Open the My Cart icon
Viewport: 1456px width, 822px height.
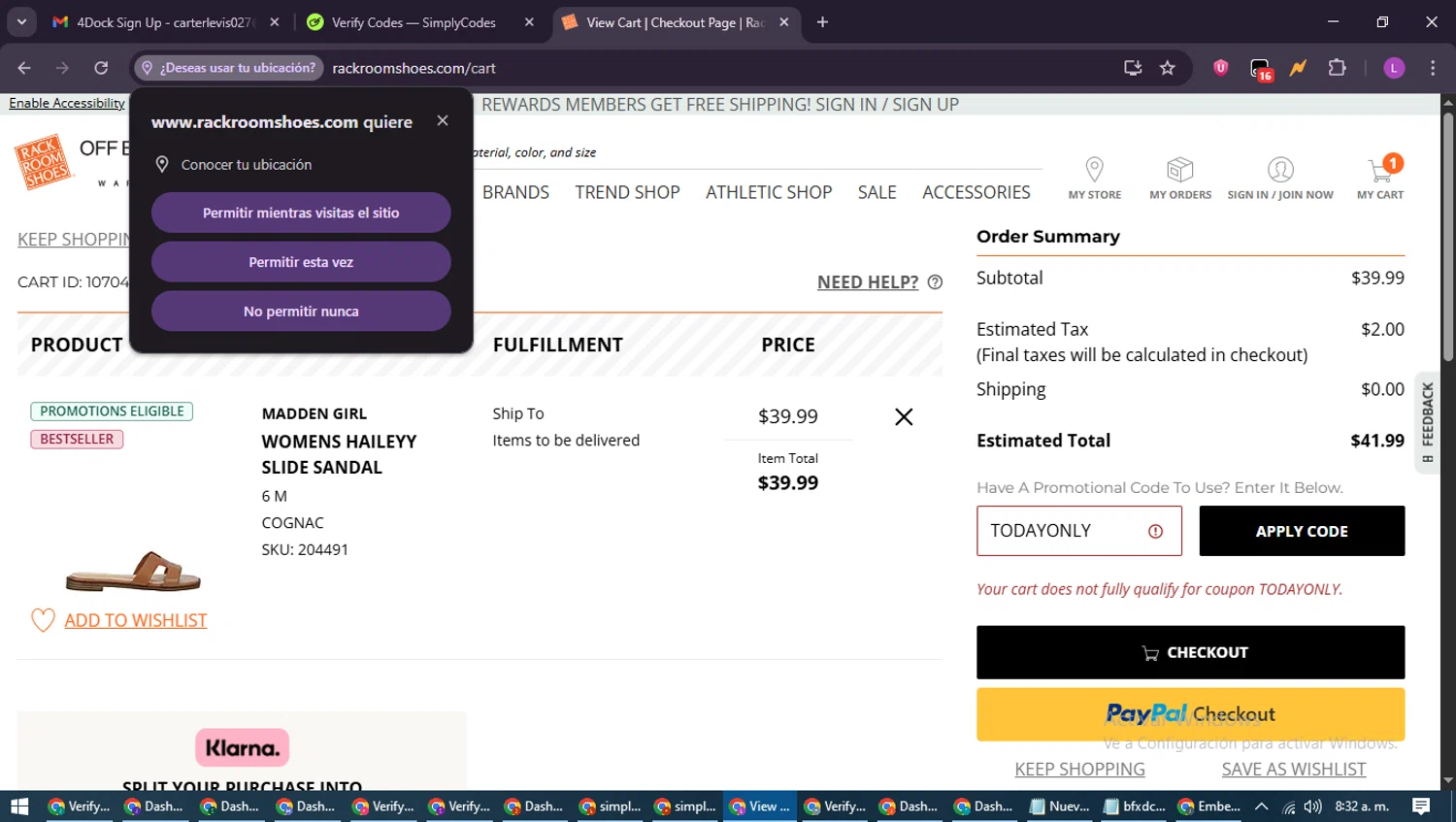click(x=1380, y=171)
